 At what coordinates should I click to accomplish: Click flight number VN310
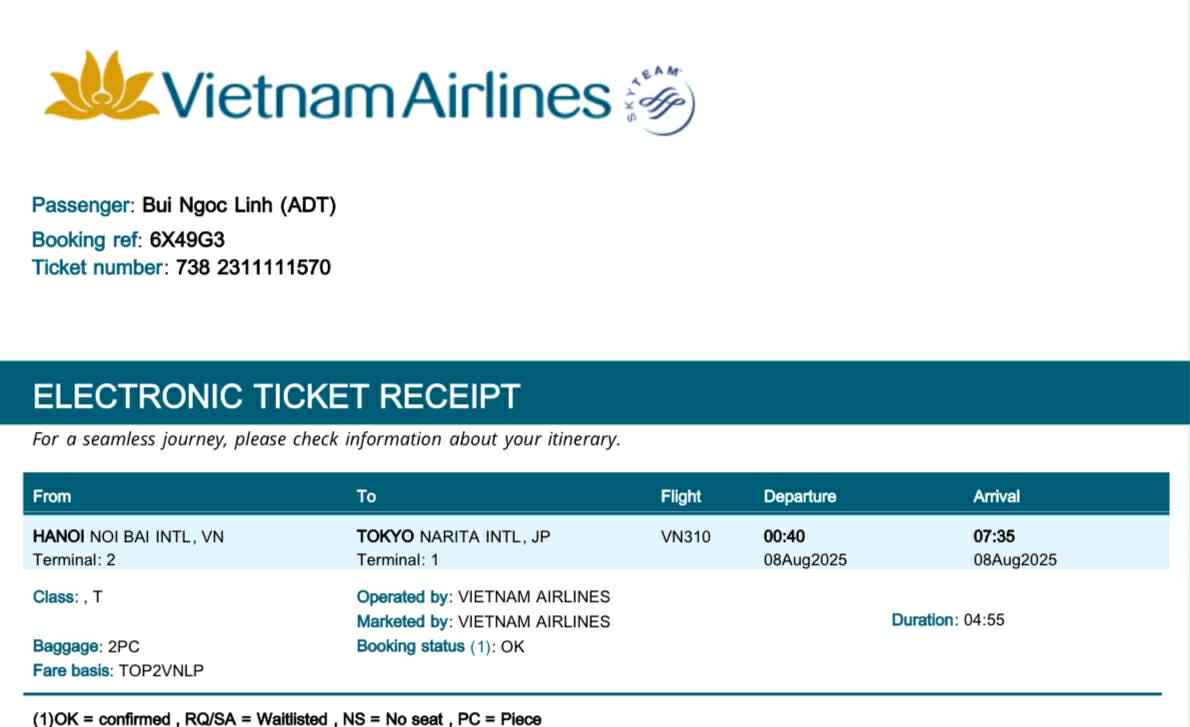tap(685, 537)
